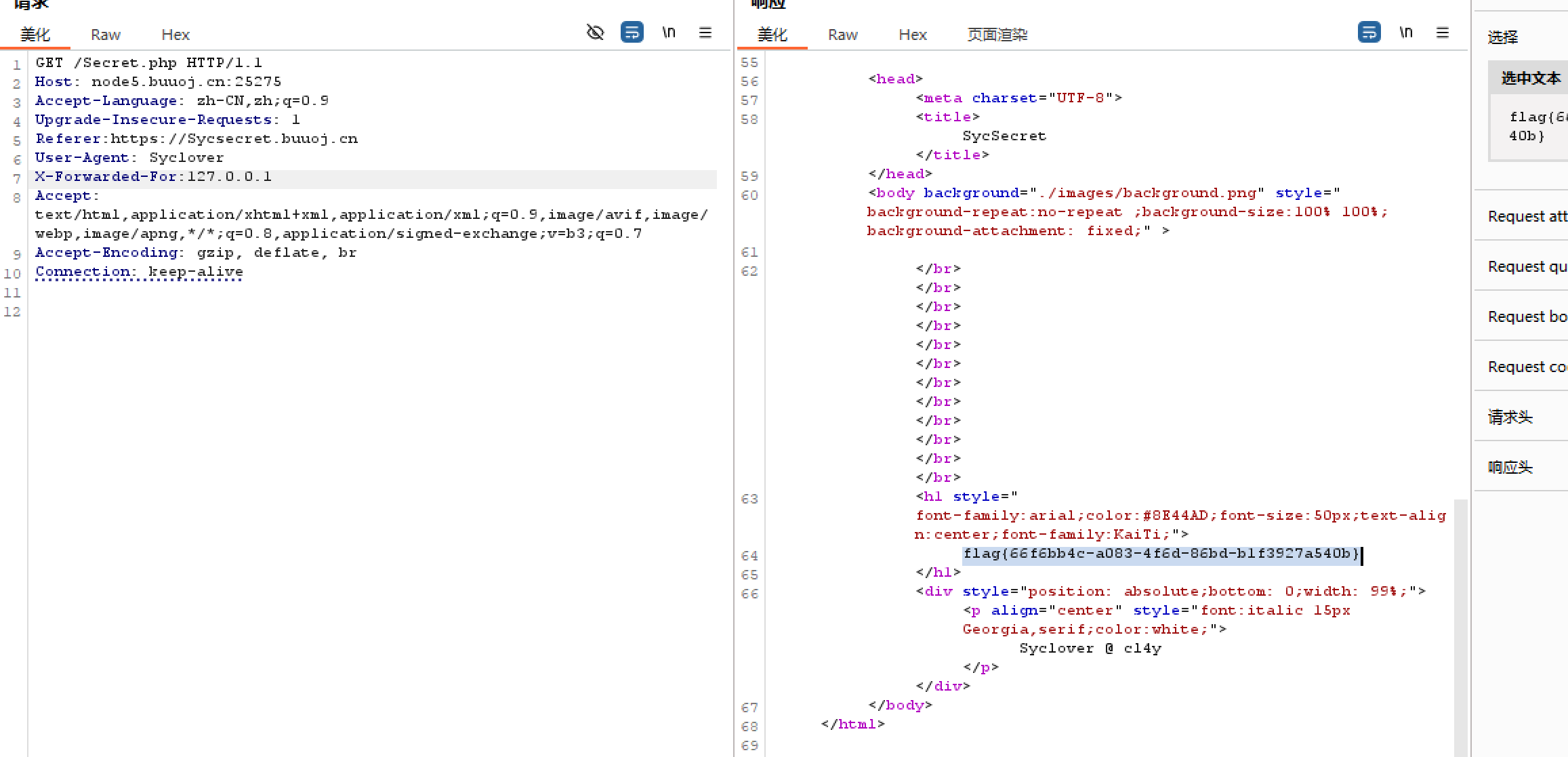Click the highlighted flag text in response
The height and width of the screenshot is (757, 1568).
pos(1161,554)
